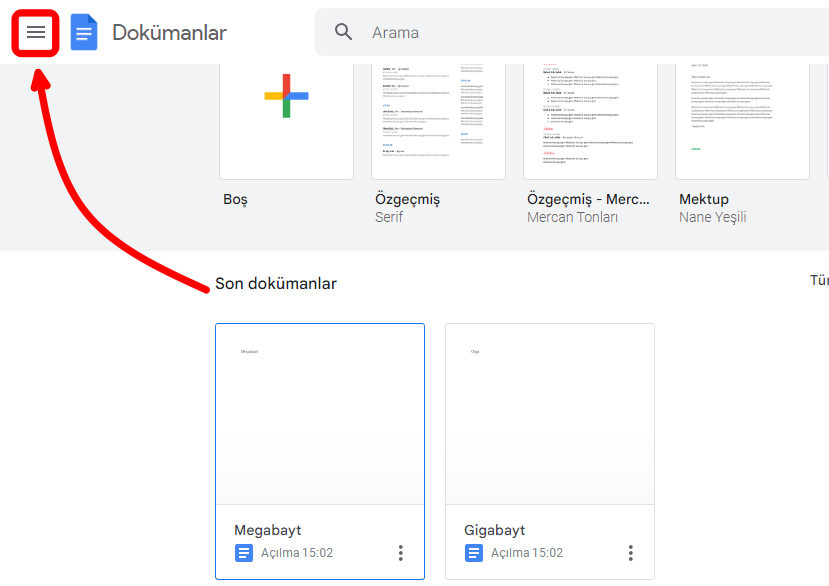Image resolution: width=829 pixels, height=586 pixels.
Task: Click the Megabayt document title
Action: [268, 530]
